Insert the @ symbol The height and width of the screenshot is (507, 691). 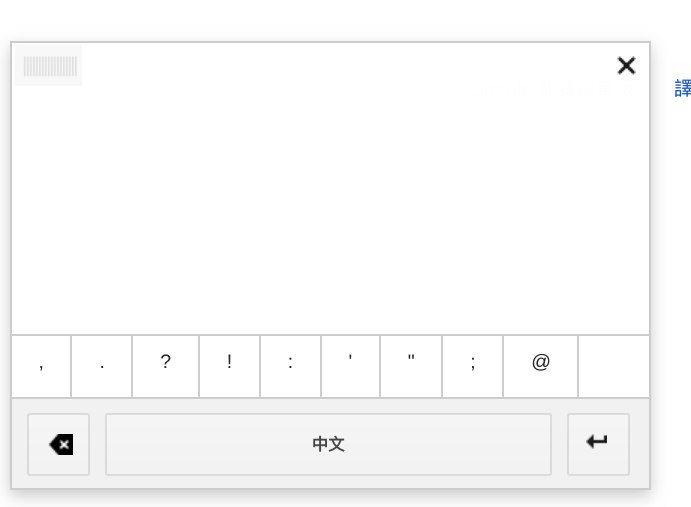click(x=541, y=366)
